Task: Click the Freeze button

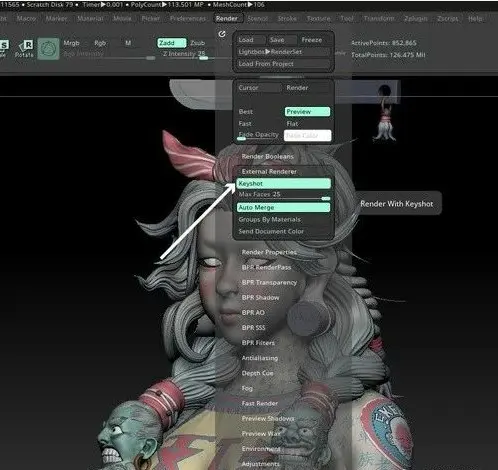Action: point(314,40)
